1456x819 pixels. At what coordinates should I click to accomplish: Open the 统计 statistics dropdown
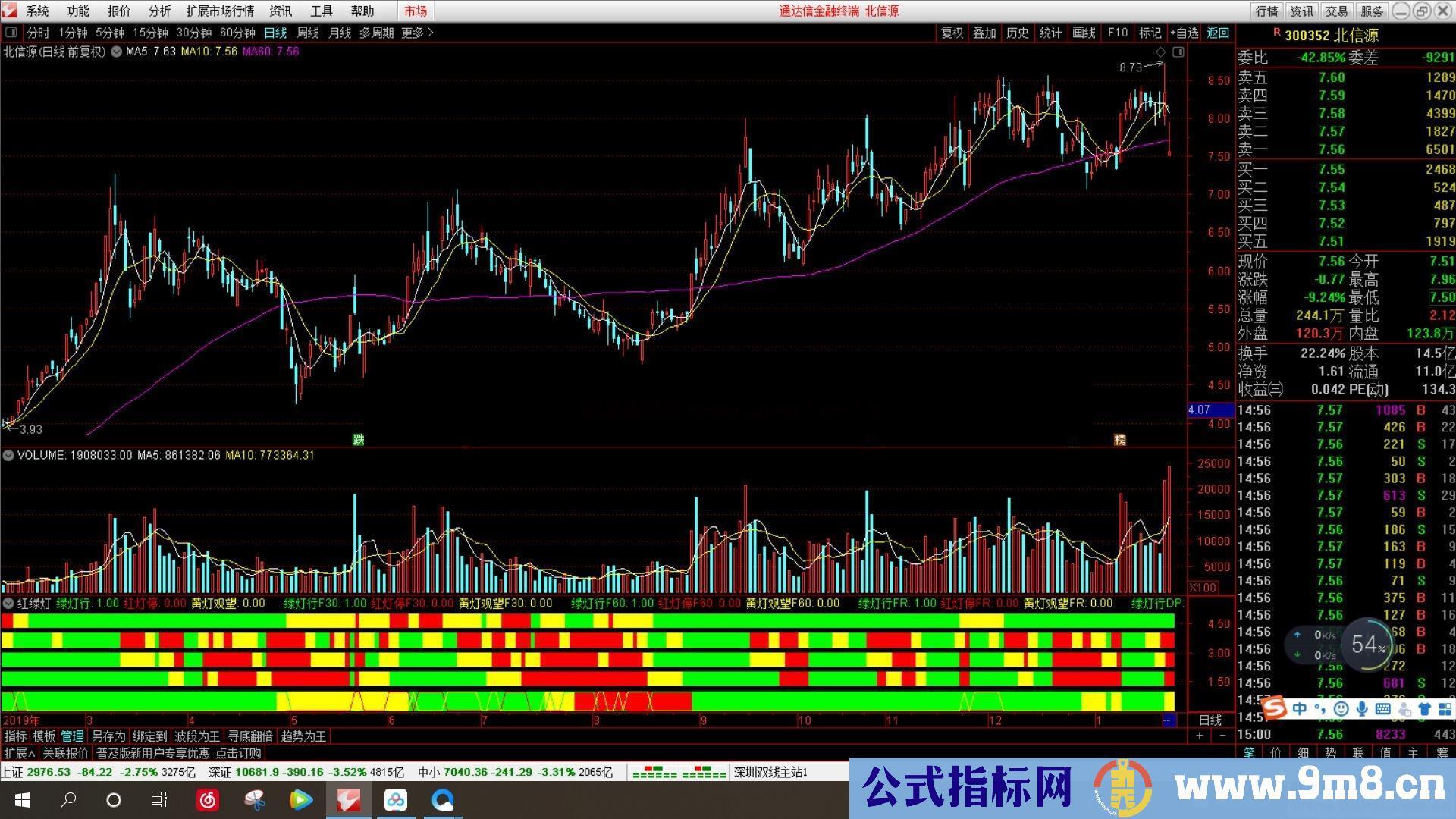(1050, 33)
